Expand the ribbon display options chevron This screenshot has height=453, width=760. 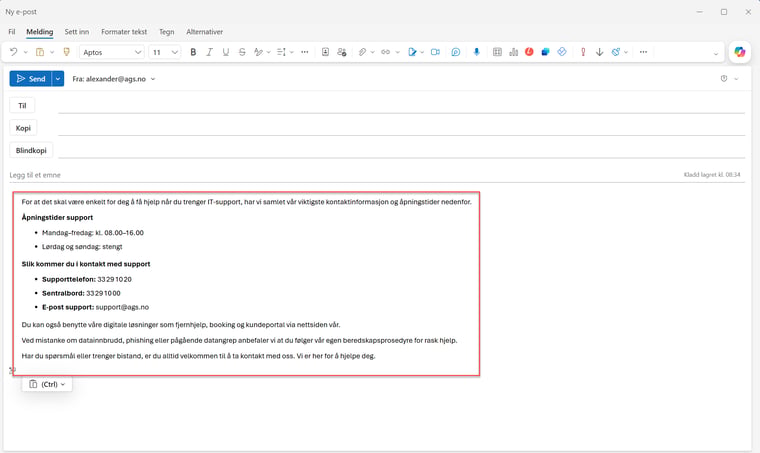pyautogui.click(x=716, y=54)
